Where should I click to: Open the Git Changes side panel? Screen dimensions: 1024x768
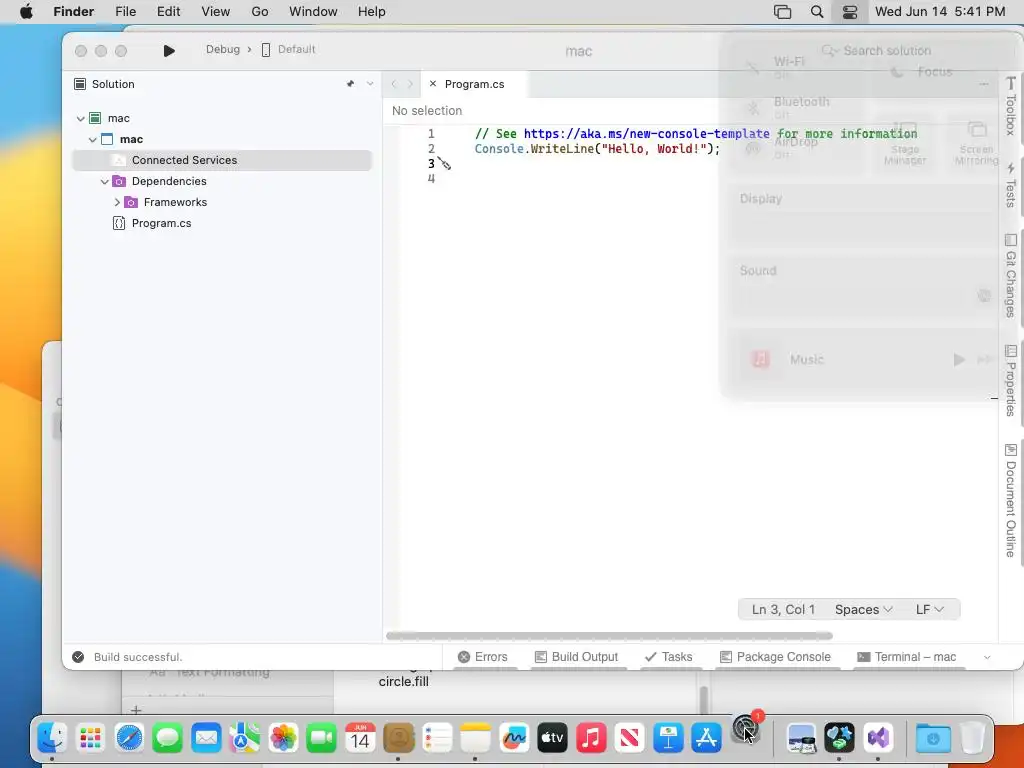1010,276
